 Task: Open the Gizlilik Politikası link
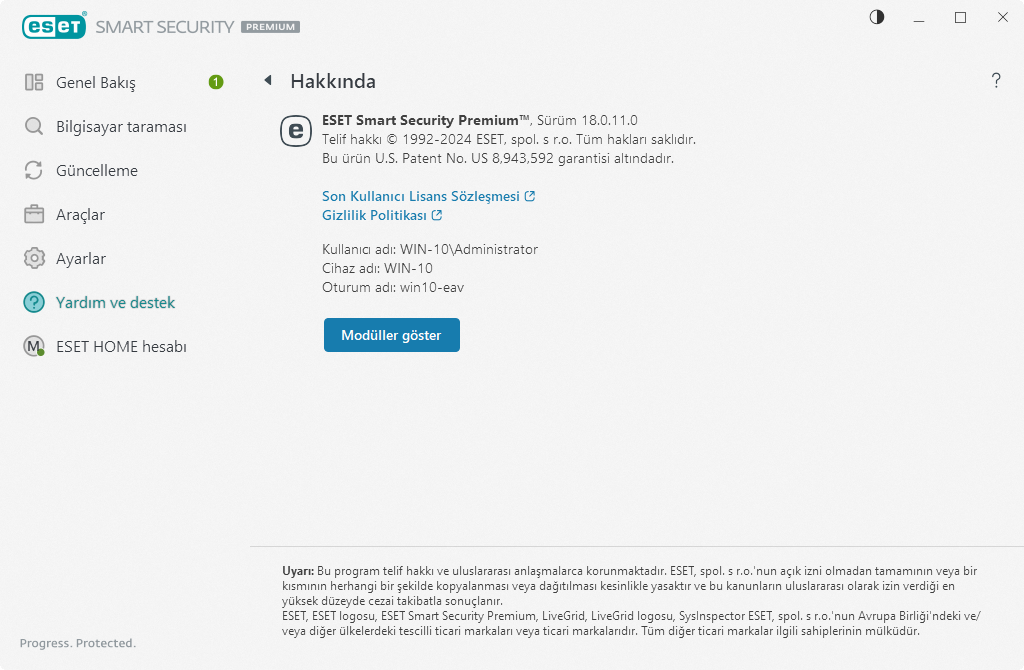tap(374, 215)
